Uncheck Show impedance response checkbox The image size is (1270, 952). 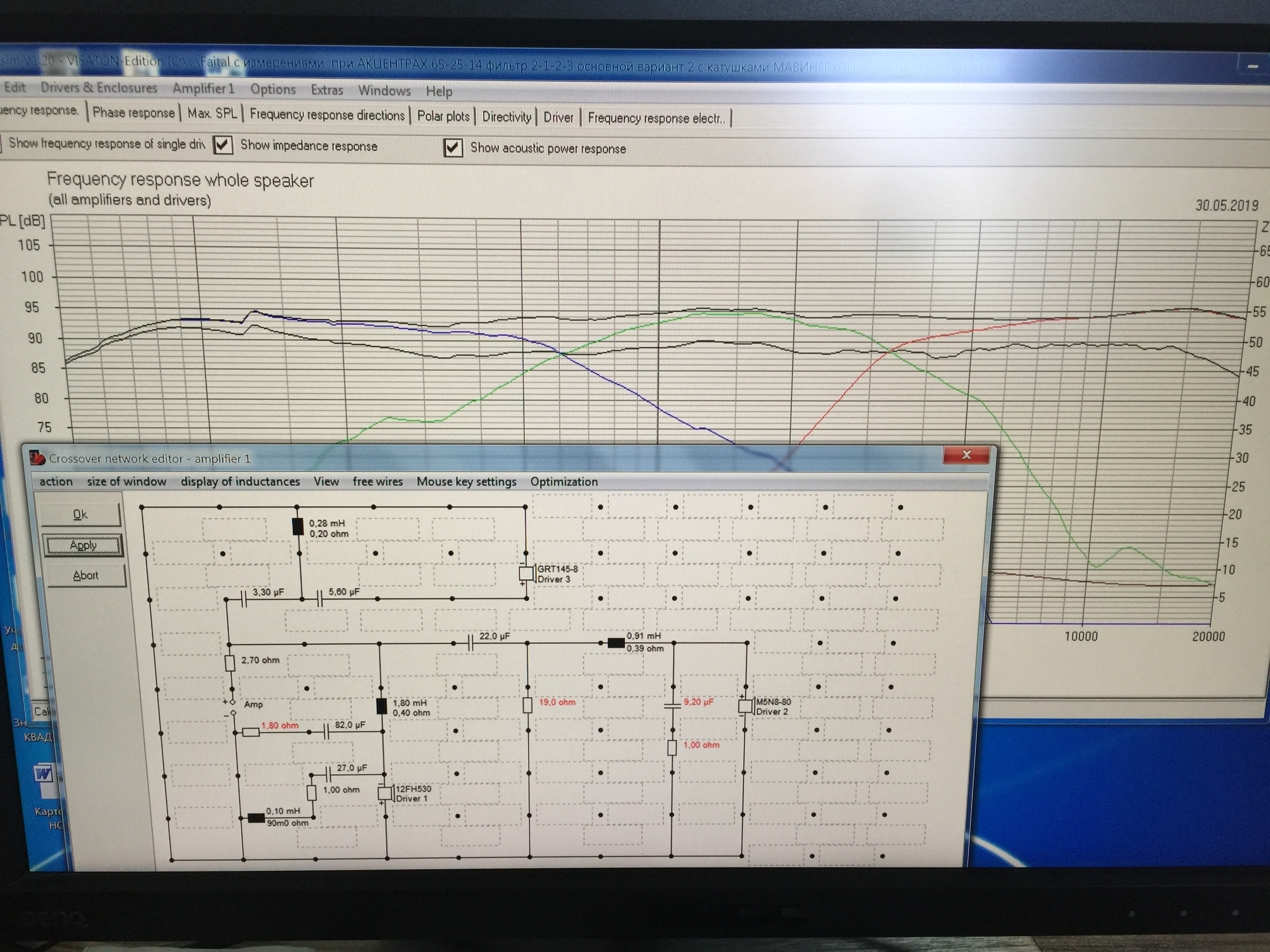point(223,145)
